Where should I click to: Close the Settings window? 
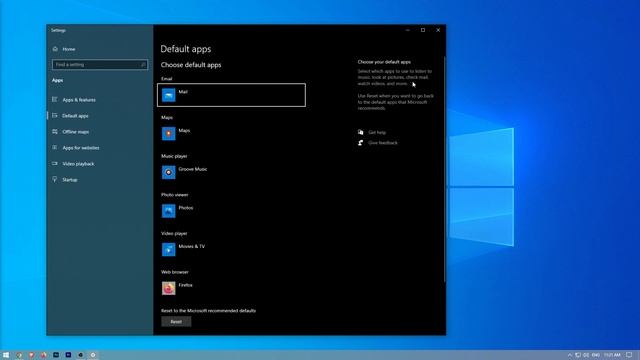(438, 30)
